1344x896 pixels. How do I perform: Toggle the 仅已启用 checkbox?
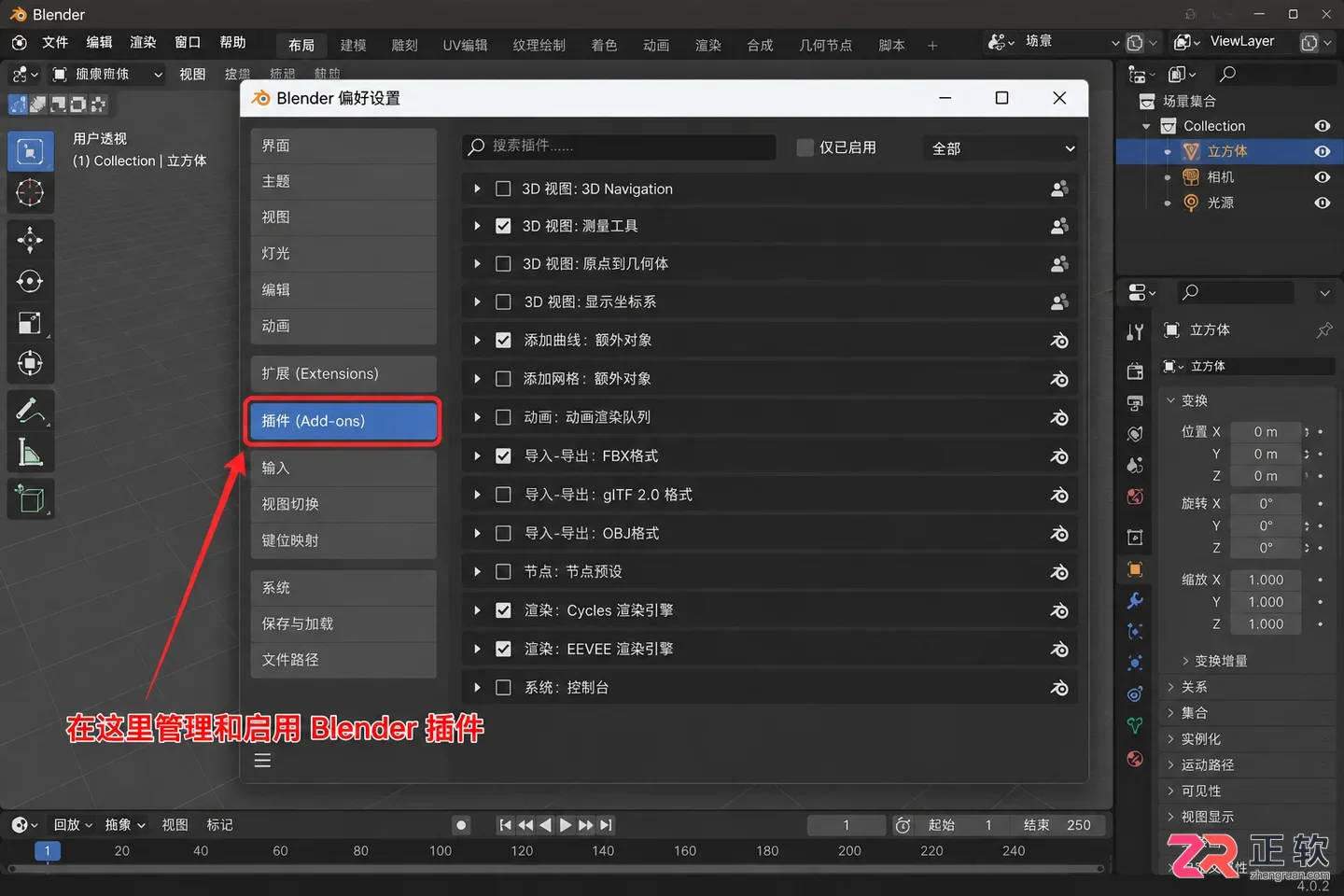click(805, 147)
